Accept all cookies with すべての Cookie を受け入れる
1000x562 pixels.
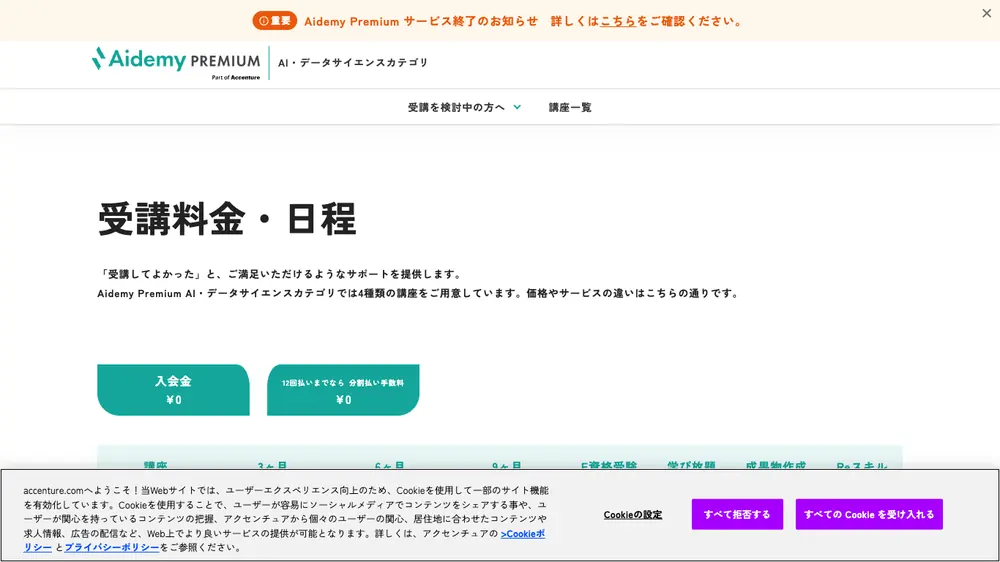pos(869,514)
